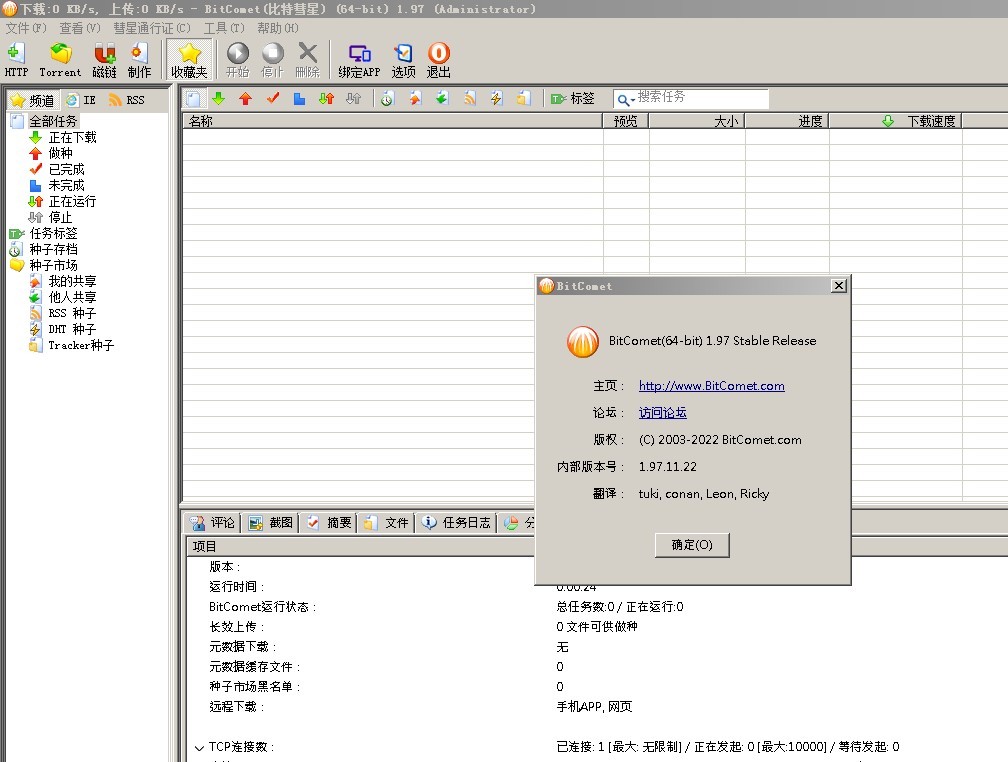1008x762 pixels.
Task: Expand the TCP连接数 row chevron
Action: pos(199,748)
